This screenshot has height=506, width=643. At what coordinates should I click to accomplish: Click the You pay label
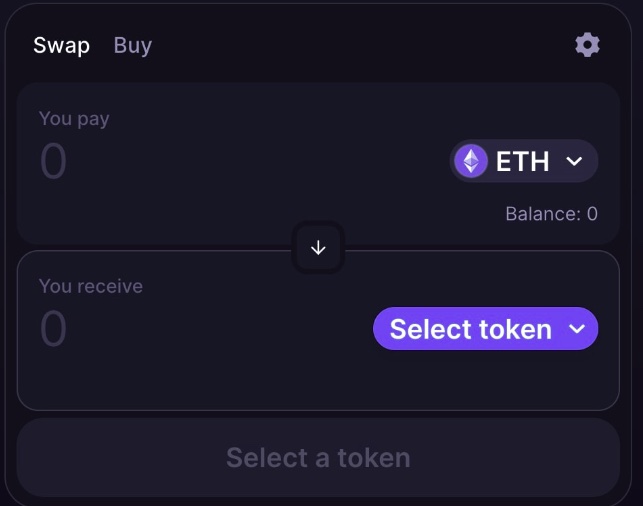(x=74, y=119)
